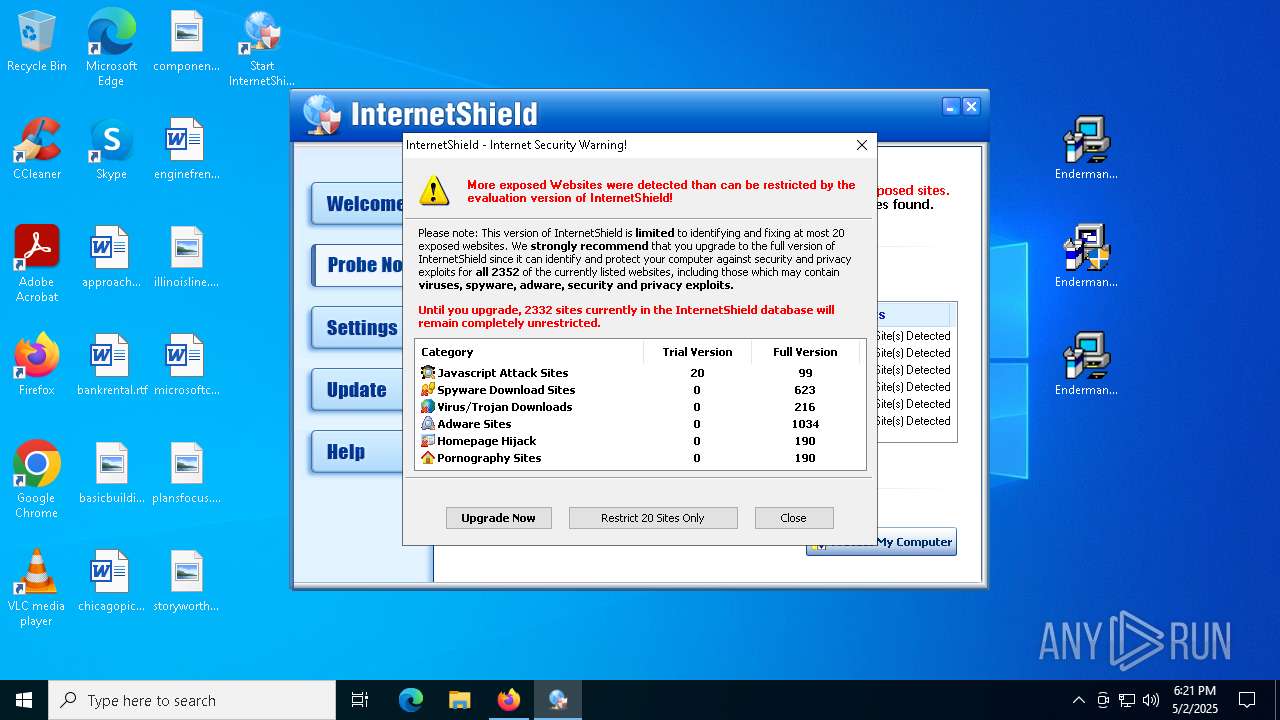Select InternetShield in the taskbar
Image resolution: width=1280 pixels, height=720 pixels.
pos(557,700)
